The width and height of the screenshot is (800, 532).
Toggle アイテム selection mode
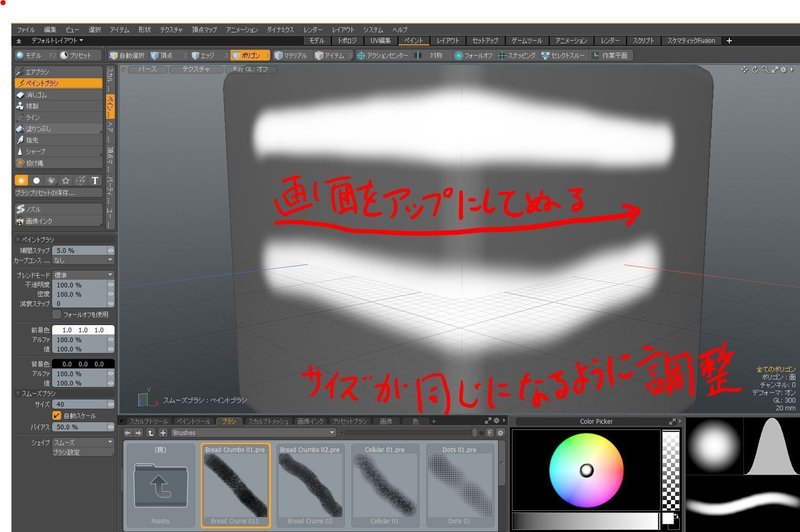coord(330,55)
